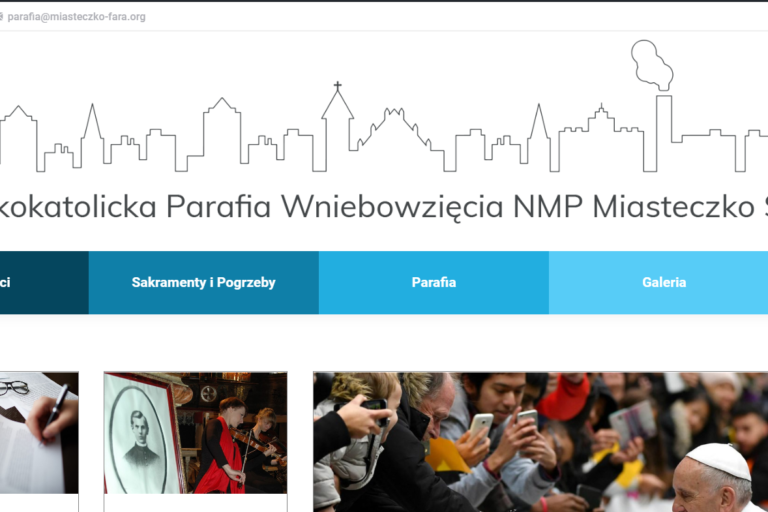Click the word Miasteczko in the heading

pyautogui.click(x=673, y=206)
